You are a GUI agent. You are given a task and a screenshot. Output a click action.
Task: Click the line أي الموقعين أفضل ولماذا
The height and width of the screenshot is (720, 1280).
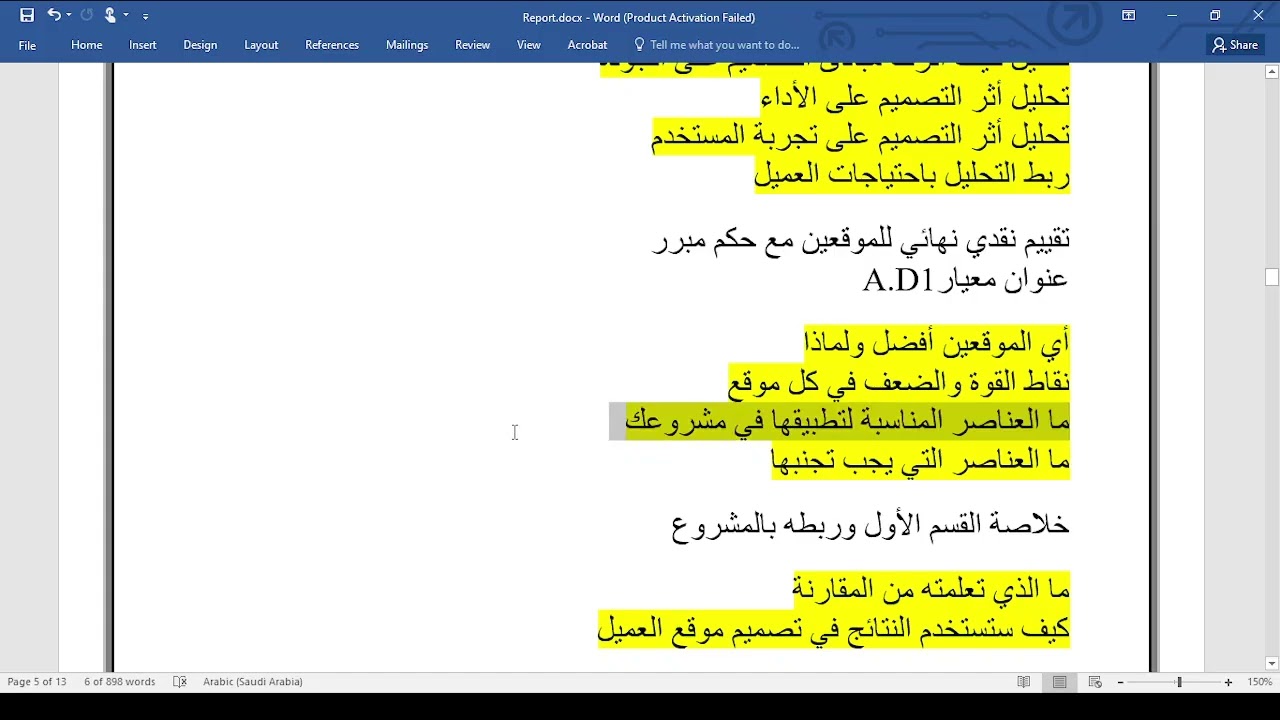937,343
